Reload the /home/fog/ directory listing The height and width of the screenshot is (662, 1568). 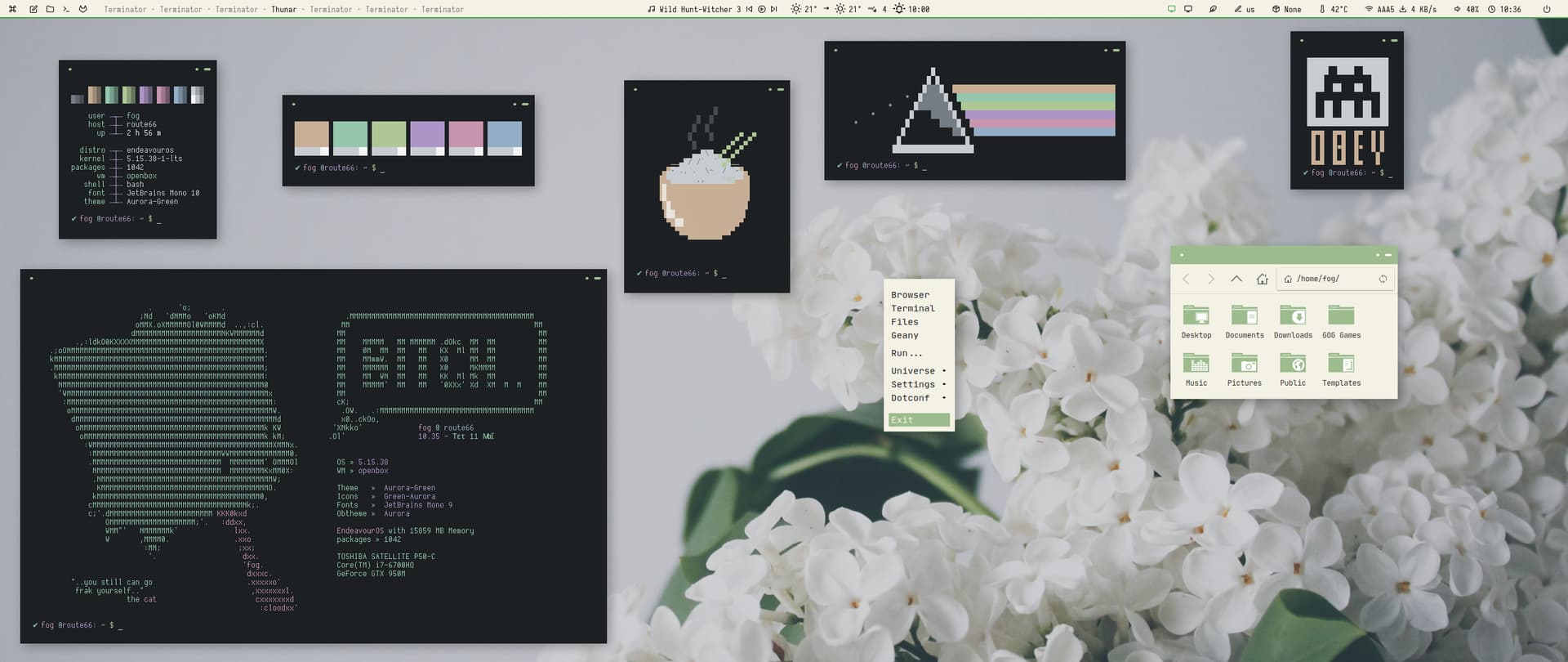[x=1383, y=280]
